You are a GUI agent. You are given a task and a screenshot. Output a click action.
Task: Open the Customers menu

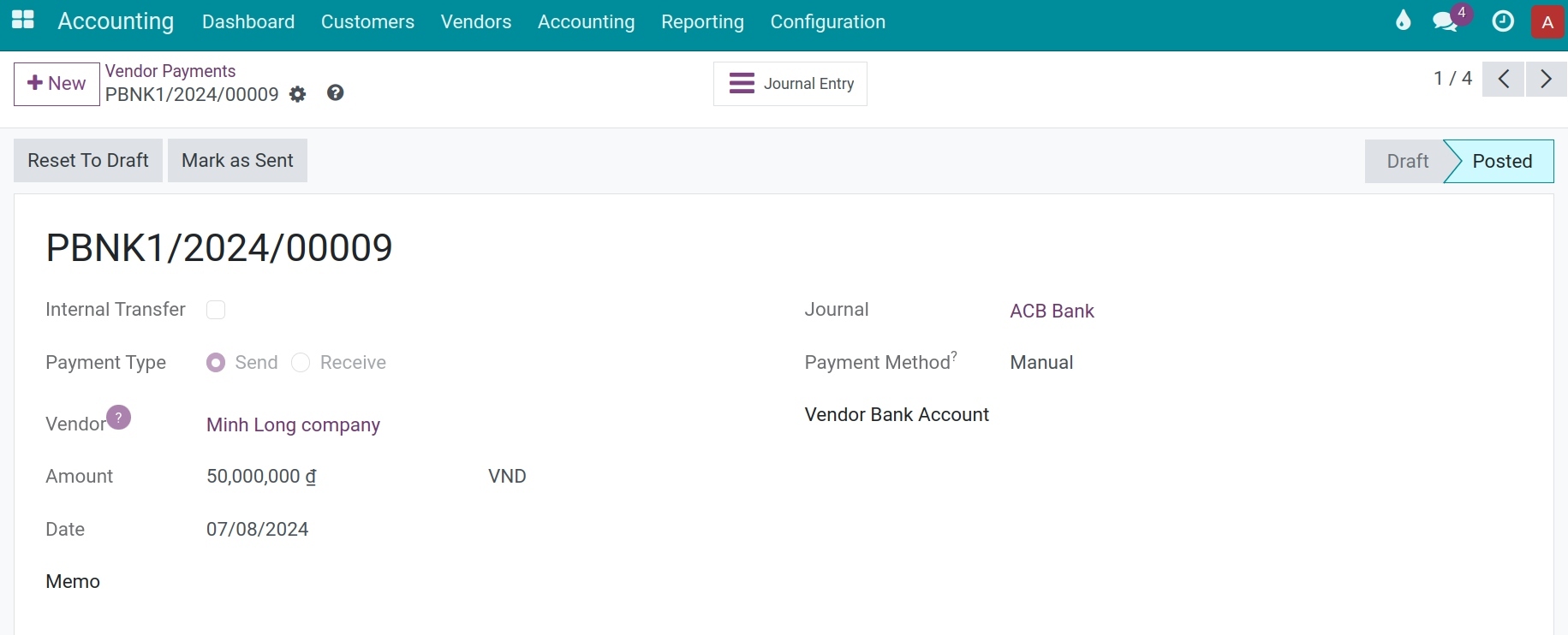click(x=367, y=21)
